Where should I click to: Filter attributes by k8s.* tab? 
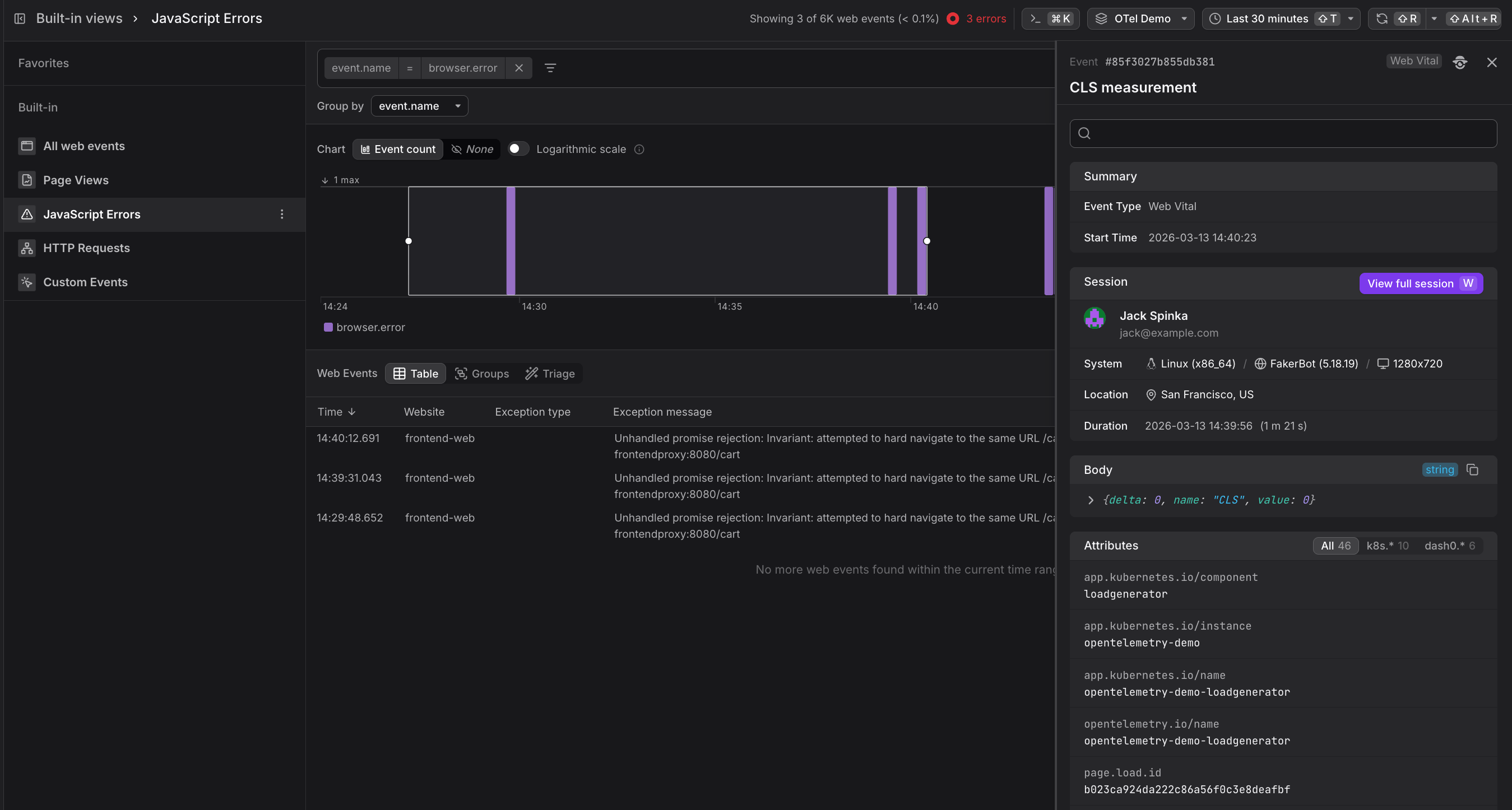tap(1386, 546)
